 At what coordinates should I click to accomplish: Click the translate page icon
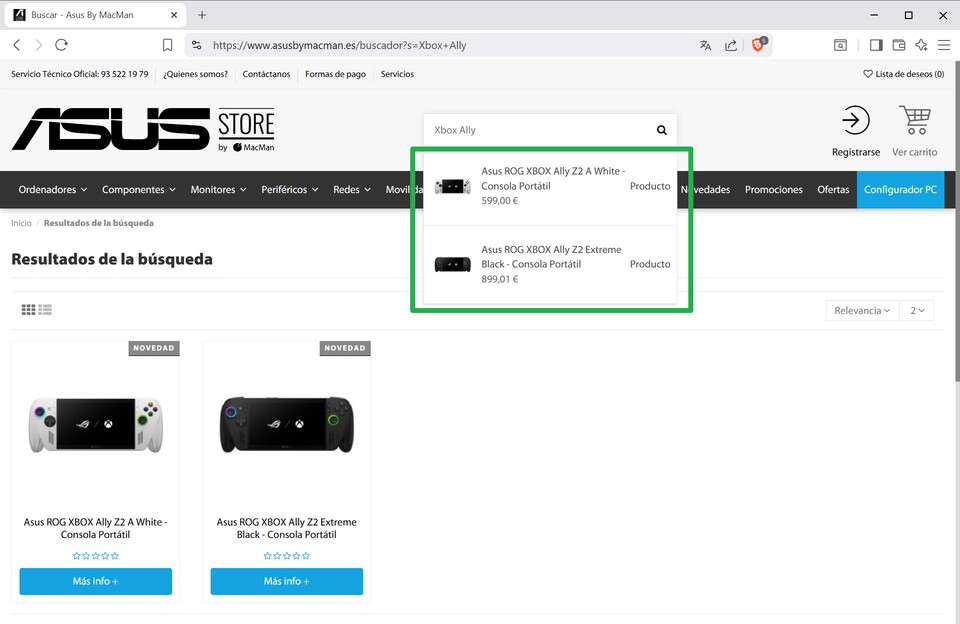(x=705, y=45)
